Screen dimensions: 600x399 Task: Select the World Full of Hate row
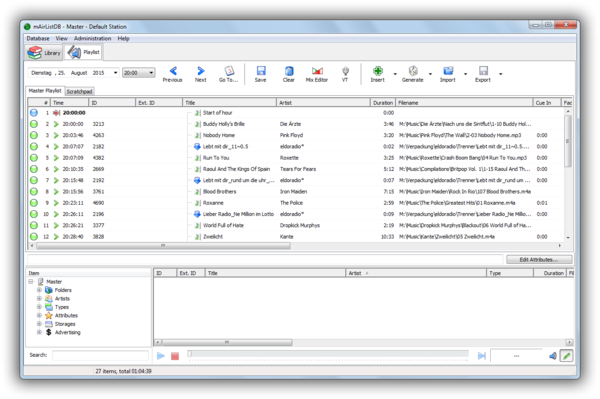coord(296,225)
